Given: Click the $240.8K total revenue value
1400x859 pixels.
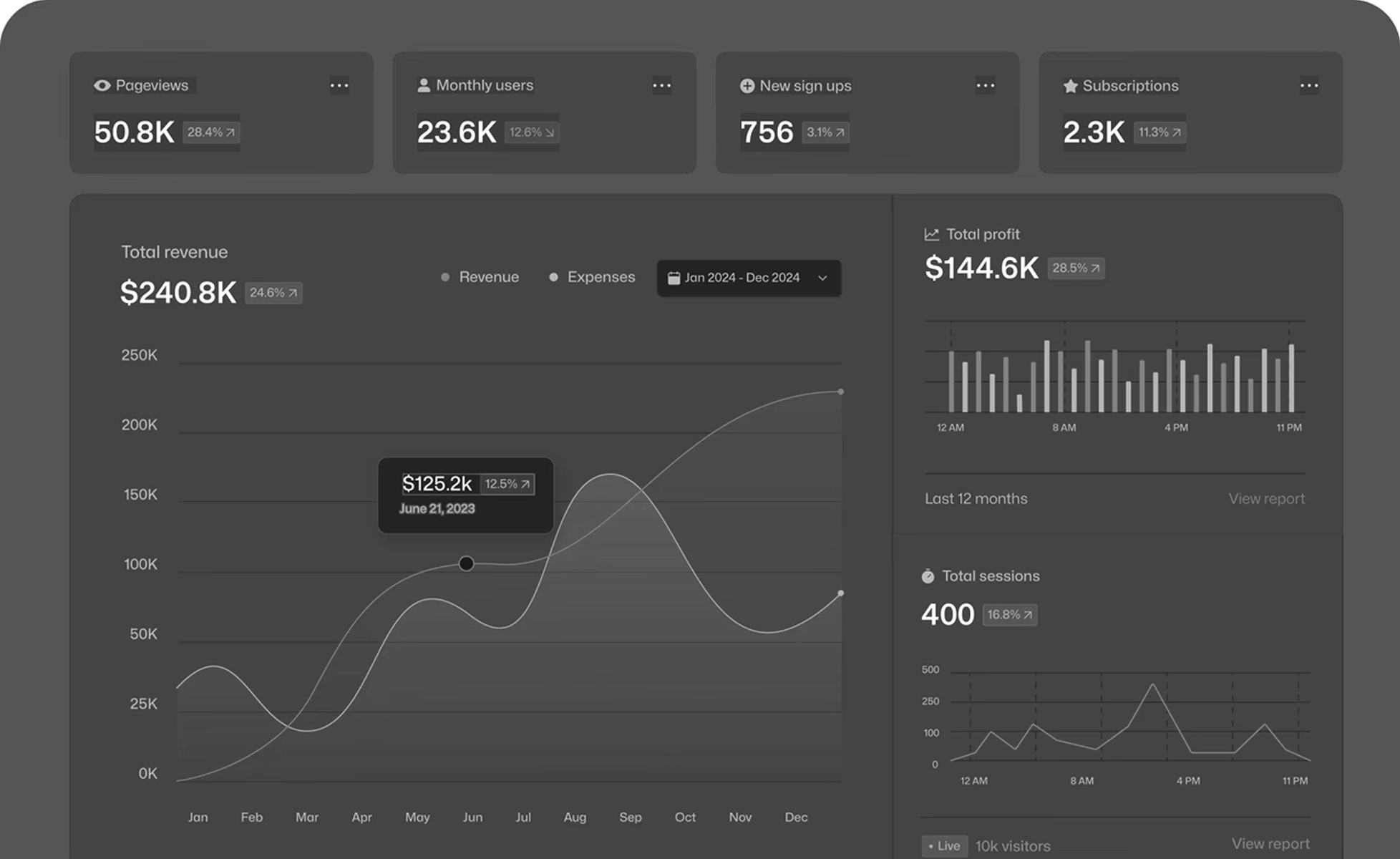Looking at the screenshot, I should pyautogui.click(x=178, y=293).
